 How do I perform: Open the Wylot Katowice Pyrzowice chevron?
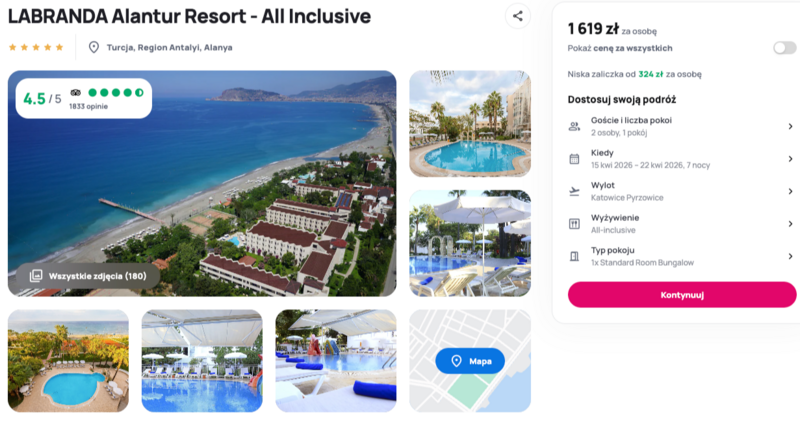pos(790,191)
